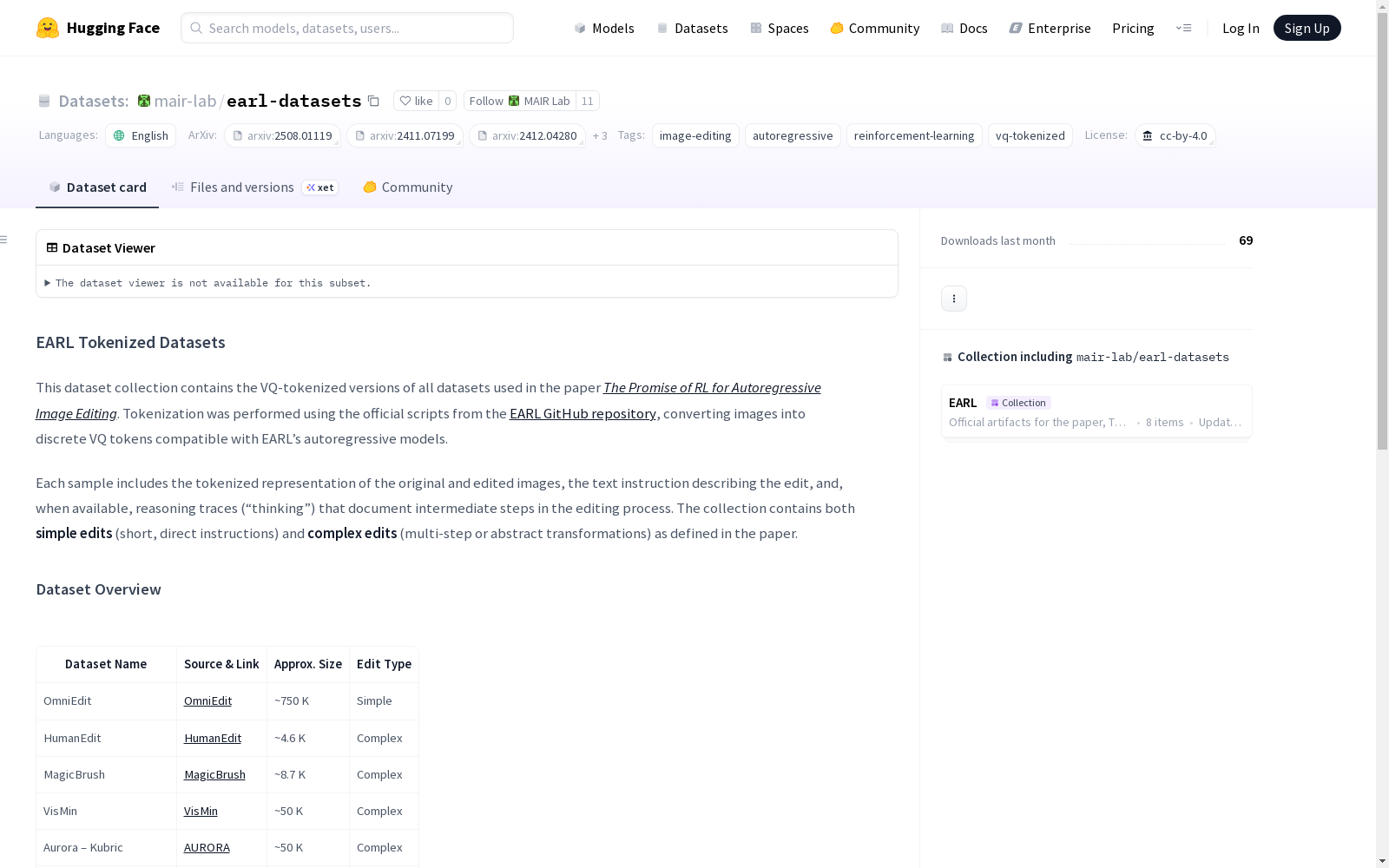Filter by vq-tokenized tag

point(1030,135)
